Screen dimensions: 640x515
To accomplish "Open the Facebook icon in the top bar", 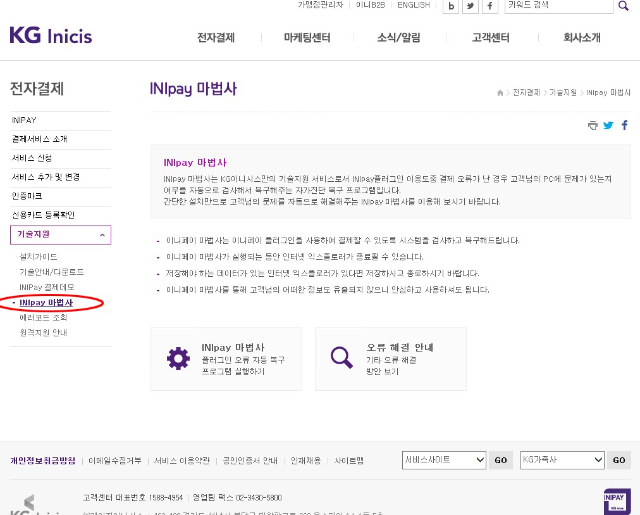I will pyautogui.click(x=490, y=6).
